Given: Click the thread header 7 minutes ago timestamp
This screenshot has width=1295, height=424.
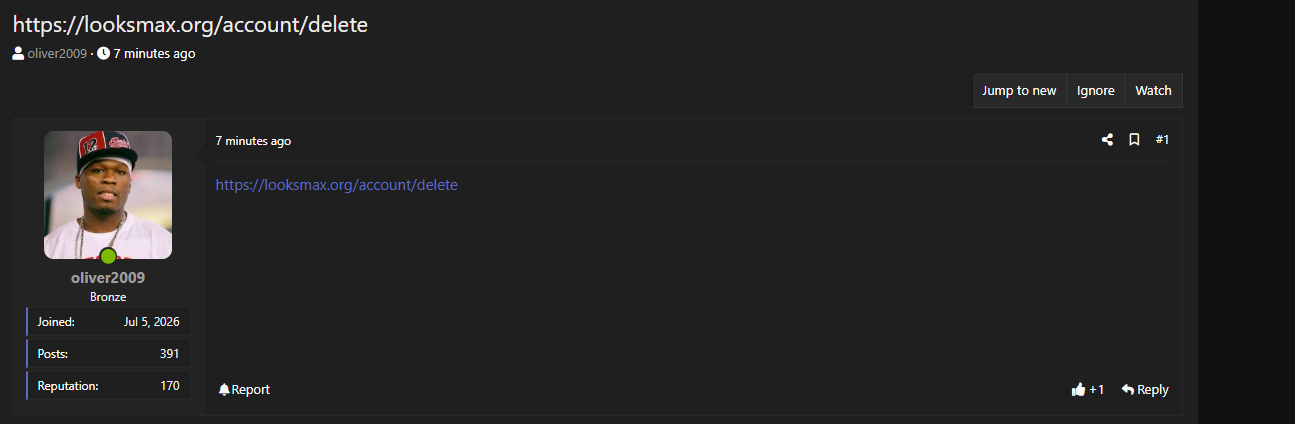Looking at the screenshot, I should [154, 53].
